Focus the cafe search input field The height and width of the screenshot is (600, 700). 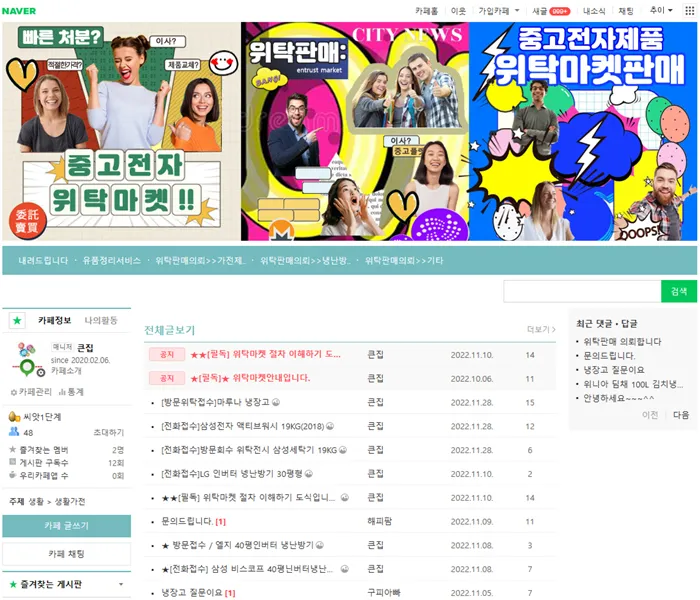pyautogui.click(x=582, y=291)
